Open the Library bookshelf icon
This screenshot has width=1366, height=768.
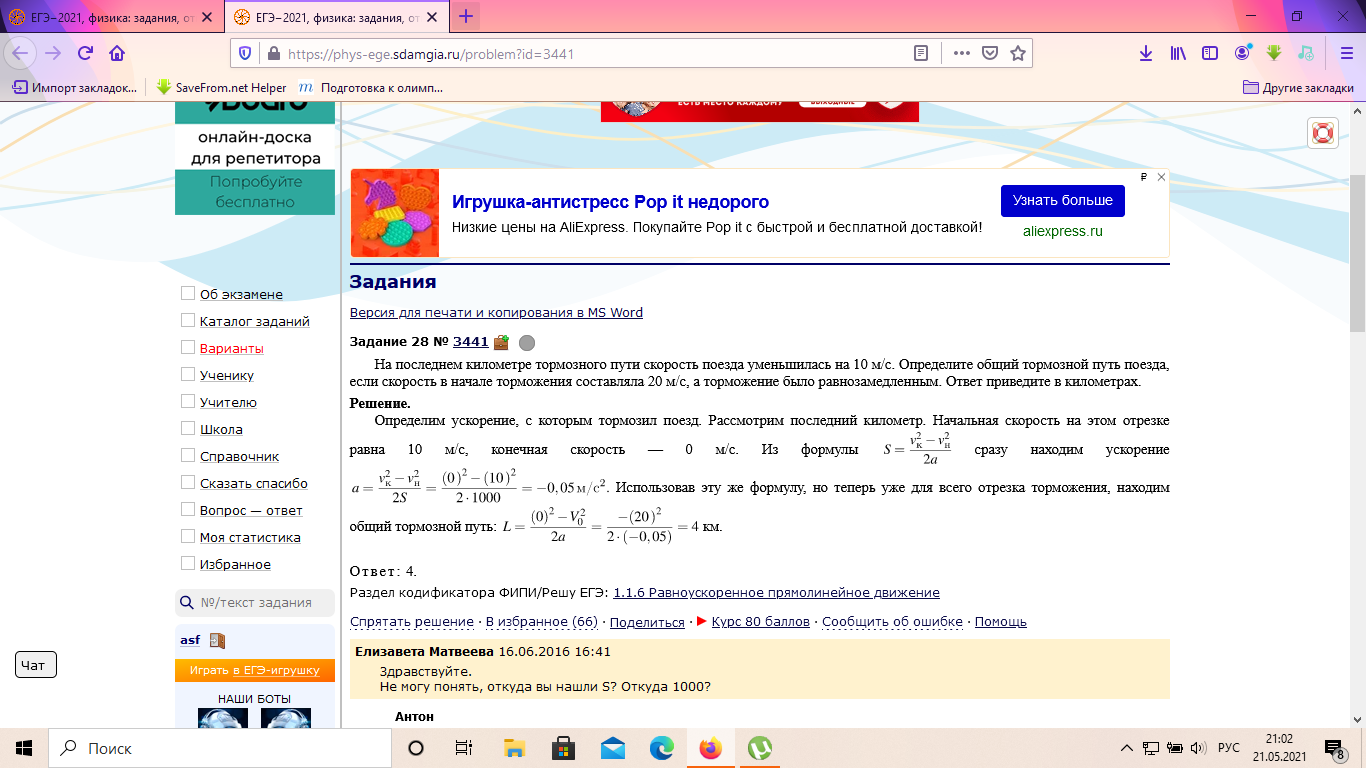pyautogui.click(x=1178, y=53)
